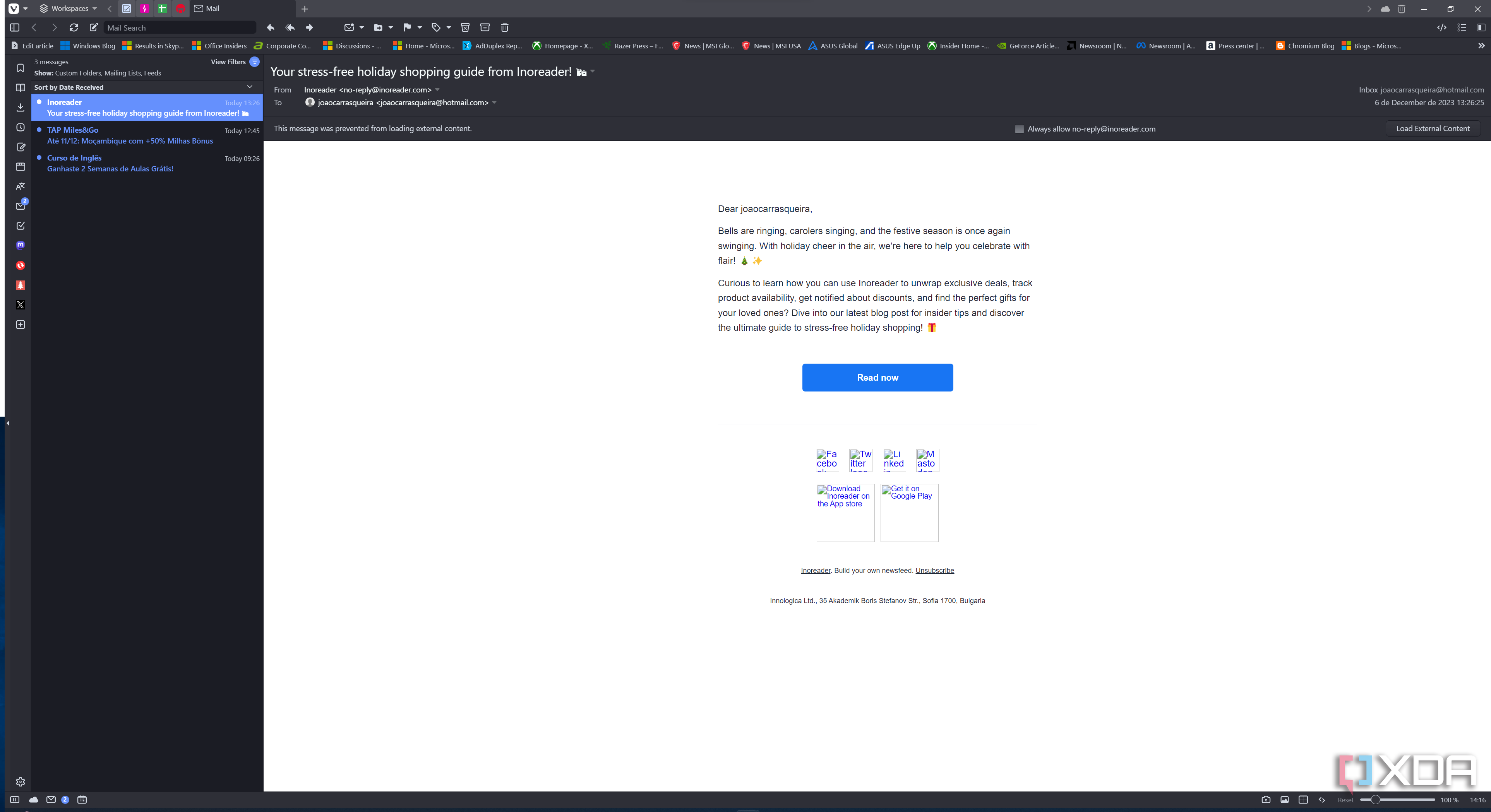The image size is (1491, 812).
Task: Forward the selected message
Action: coord(310,28)
